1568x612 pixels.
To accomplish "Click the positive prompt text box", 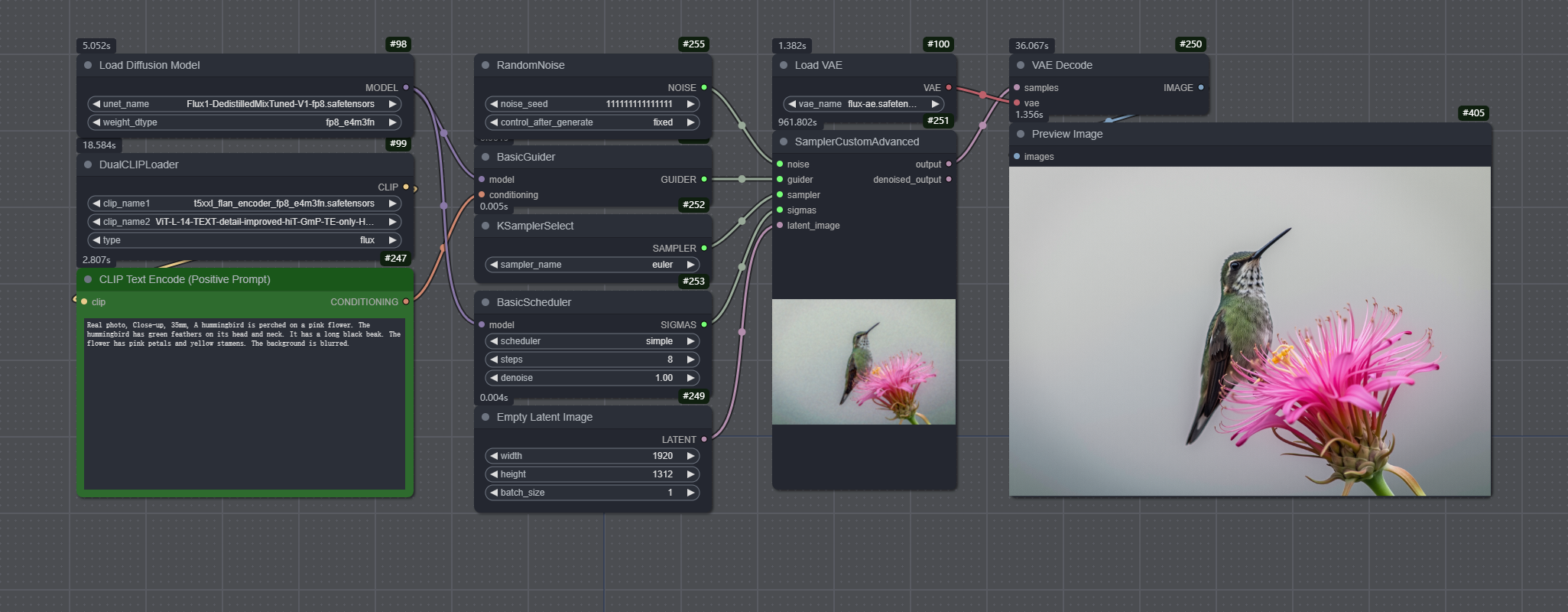I will (x=245, y=404).
